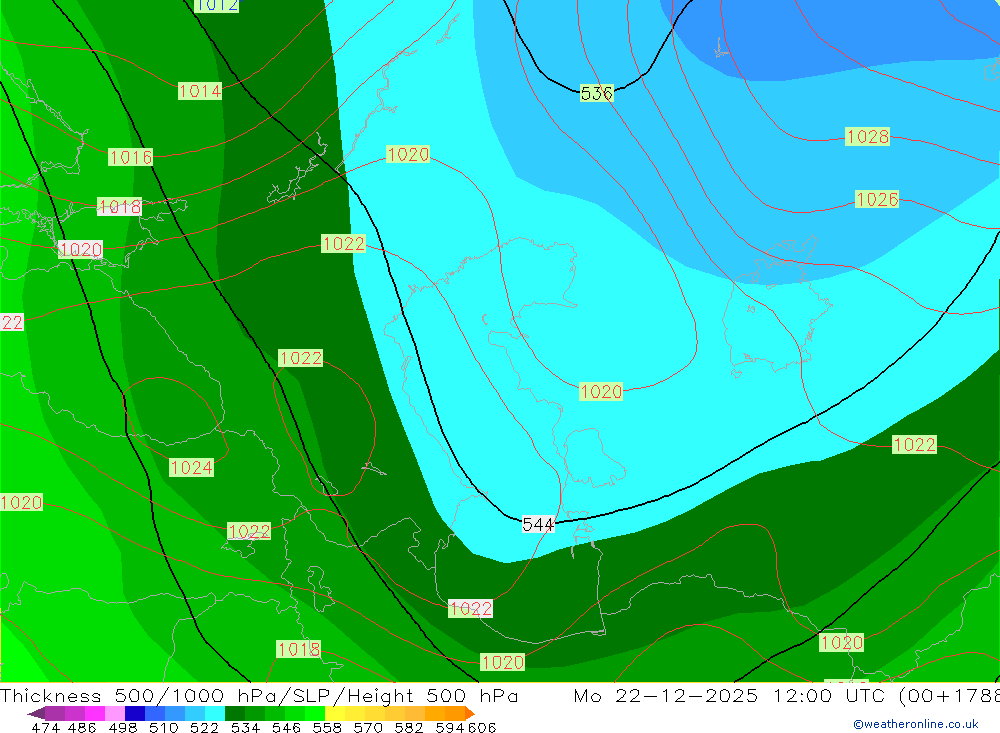
Task: Open the weatheronline.co.uk copyright link
Action: pyautogui.click(x=916, y=724)
